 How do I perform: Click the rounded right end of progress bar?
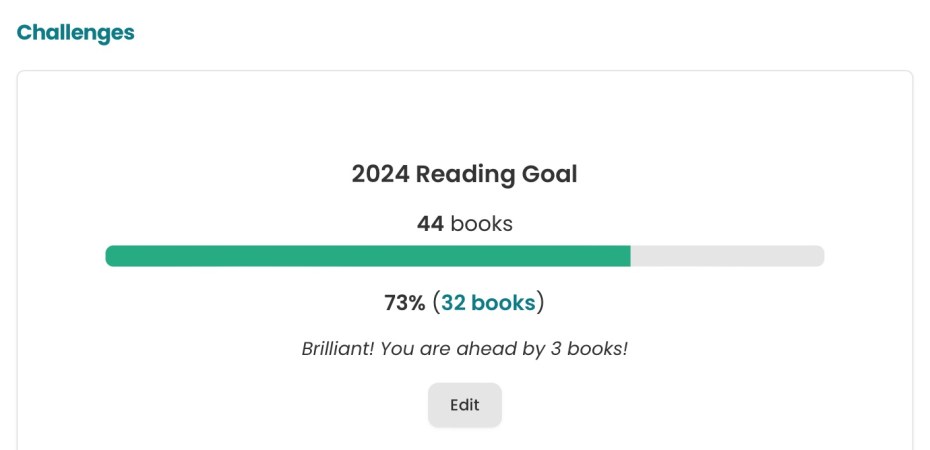point(819,256)
